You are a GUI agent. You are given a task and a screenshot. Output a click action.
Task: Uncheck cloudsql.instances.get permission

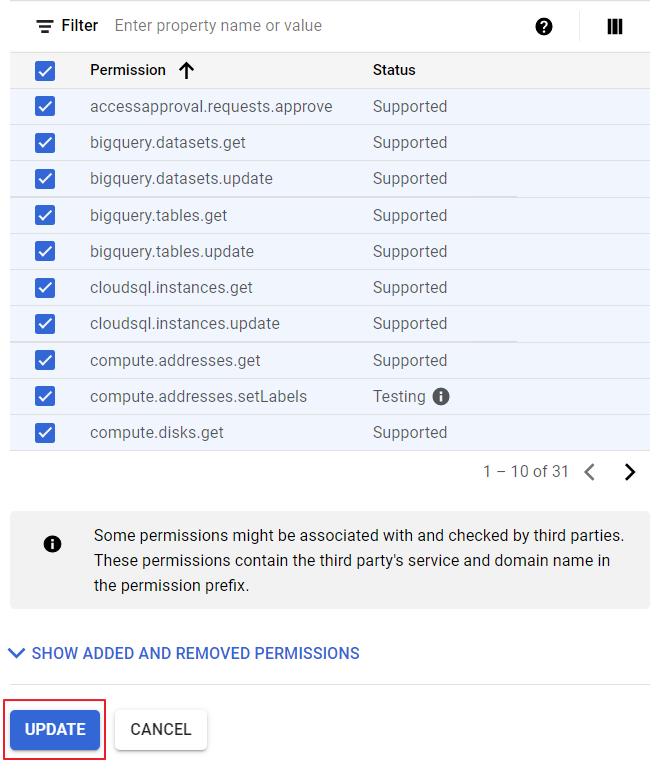coord(45,288)
